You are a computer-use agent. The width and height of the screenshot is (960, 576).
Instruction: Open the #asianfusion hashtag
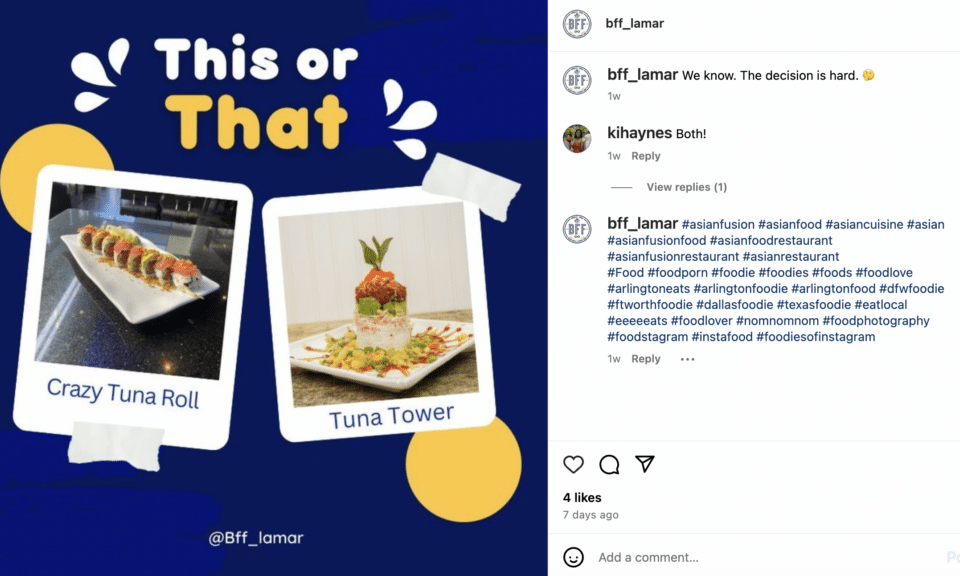tap(718, 225)
